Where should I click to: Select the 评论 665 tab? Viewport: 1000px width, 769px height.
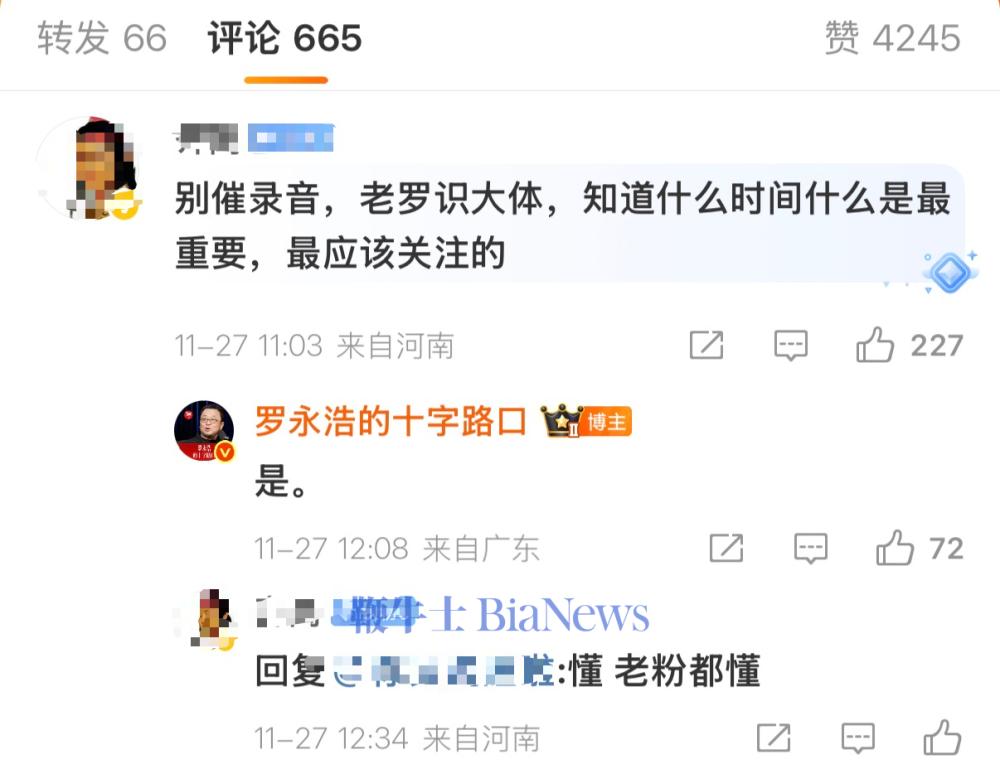(285, 38)
